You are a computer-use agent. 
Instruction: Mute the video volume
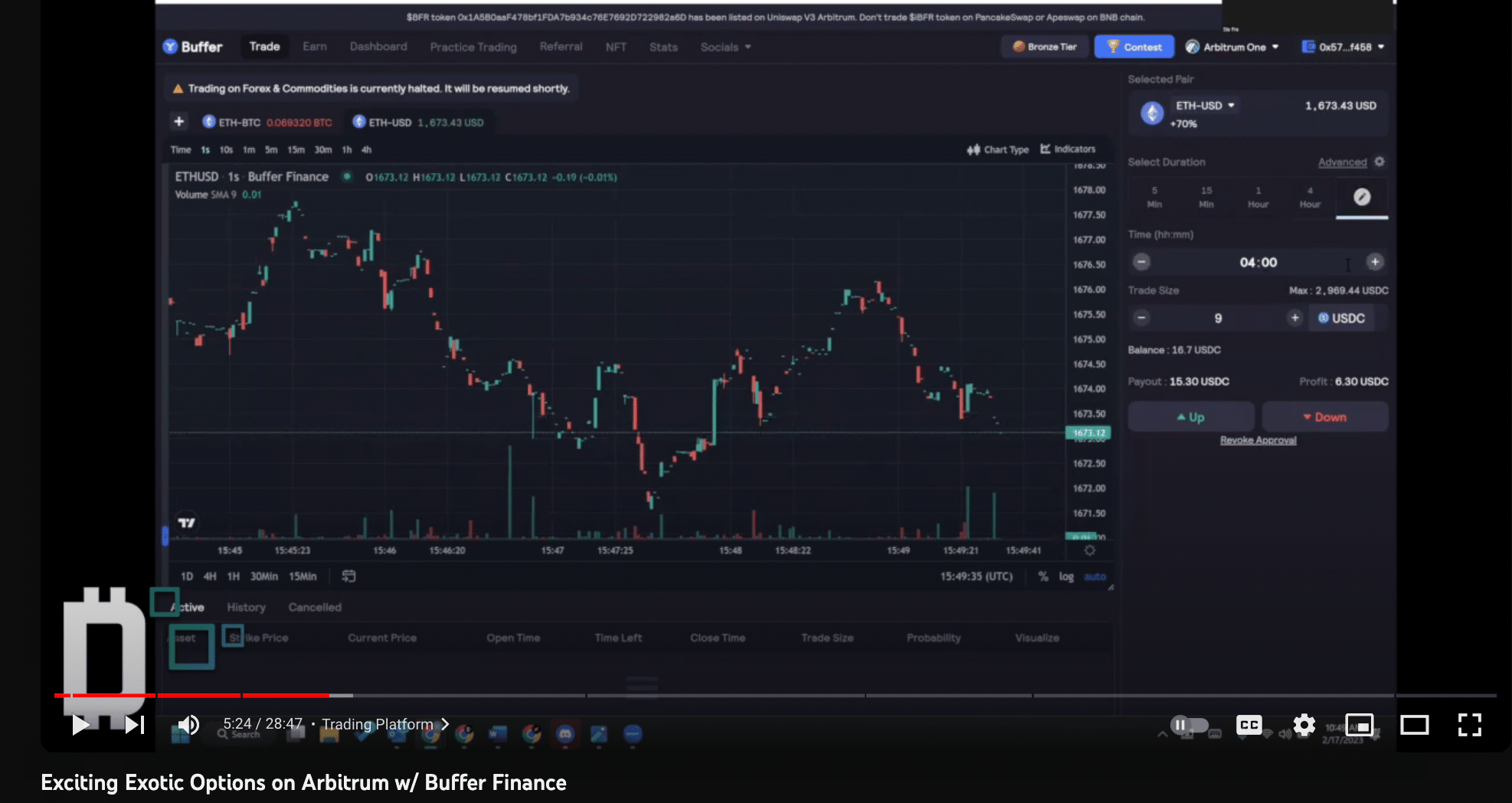(x=188, y=724)
